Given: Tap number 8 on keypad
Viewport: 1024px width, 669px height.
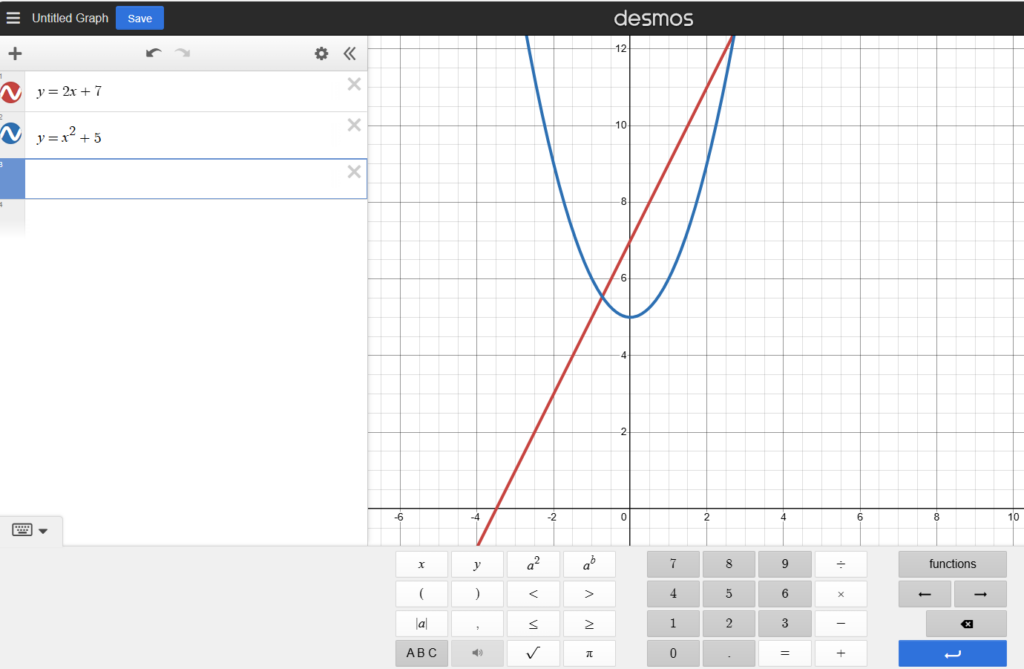Looking at the screenshot, I should point(729,564).
